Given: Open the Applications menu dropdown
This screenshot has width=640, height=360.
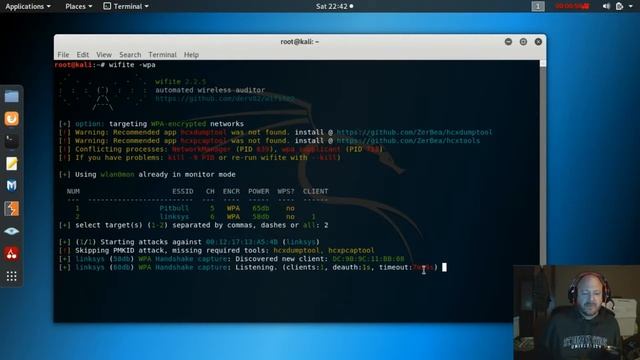Looking at the screenshot, I should tap(28, 6).
